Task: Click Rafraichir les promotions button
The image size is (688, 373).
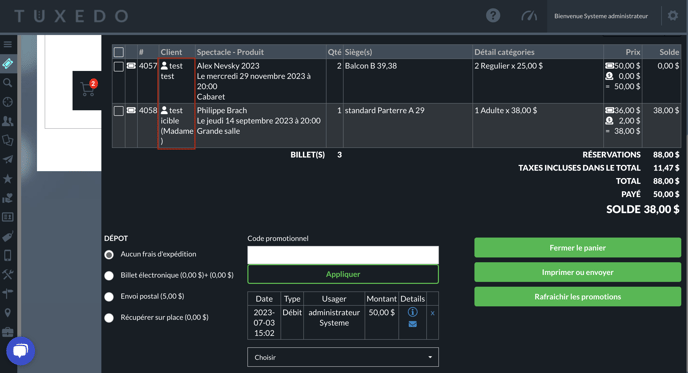Action: coord(577,297)
